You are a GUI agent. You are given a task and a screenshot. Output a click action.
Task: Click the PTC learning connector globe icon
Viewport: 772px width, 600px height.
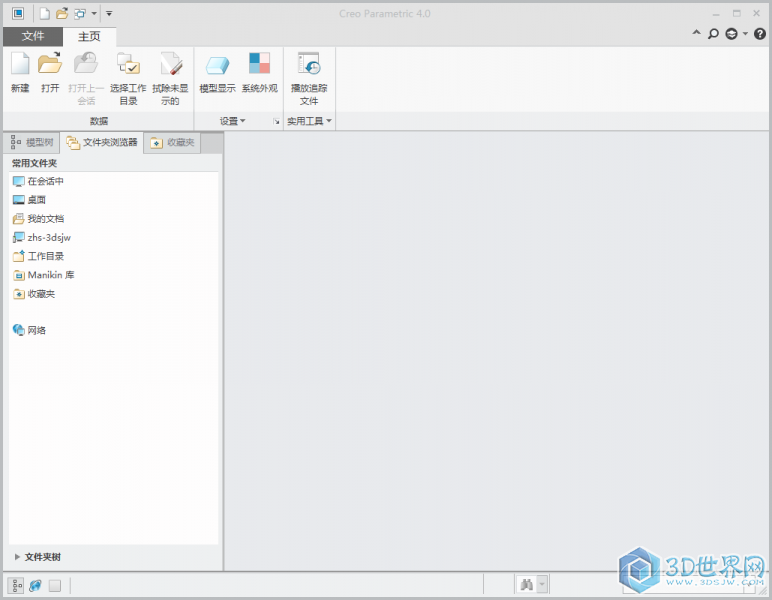pos(731,33)
